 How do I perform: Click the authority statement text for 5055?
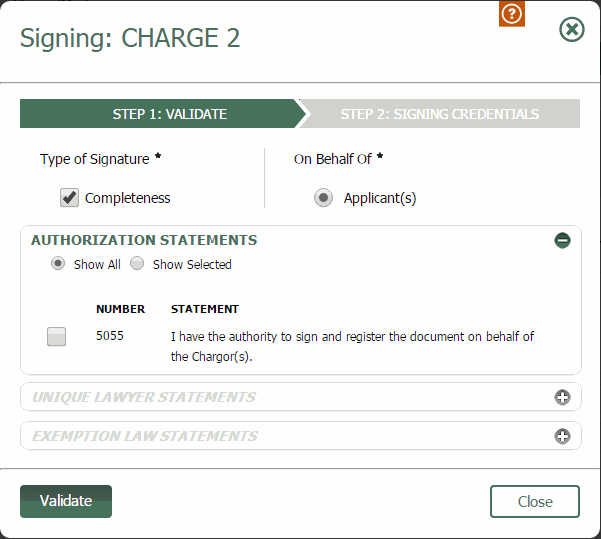[352, 347]
